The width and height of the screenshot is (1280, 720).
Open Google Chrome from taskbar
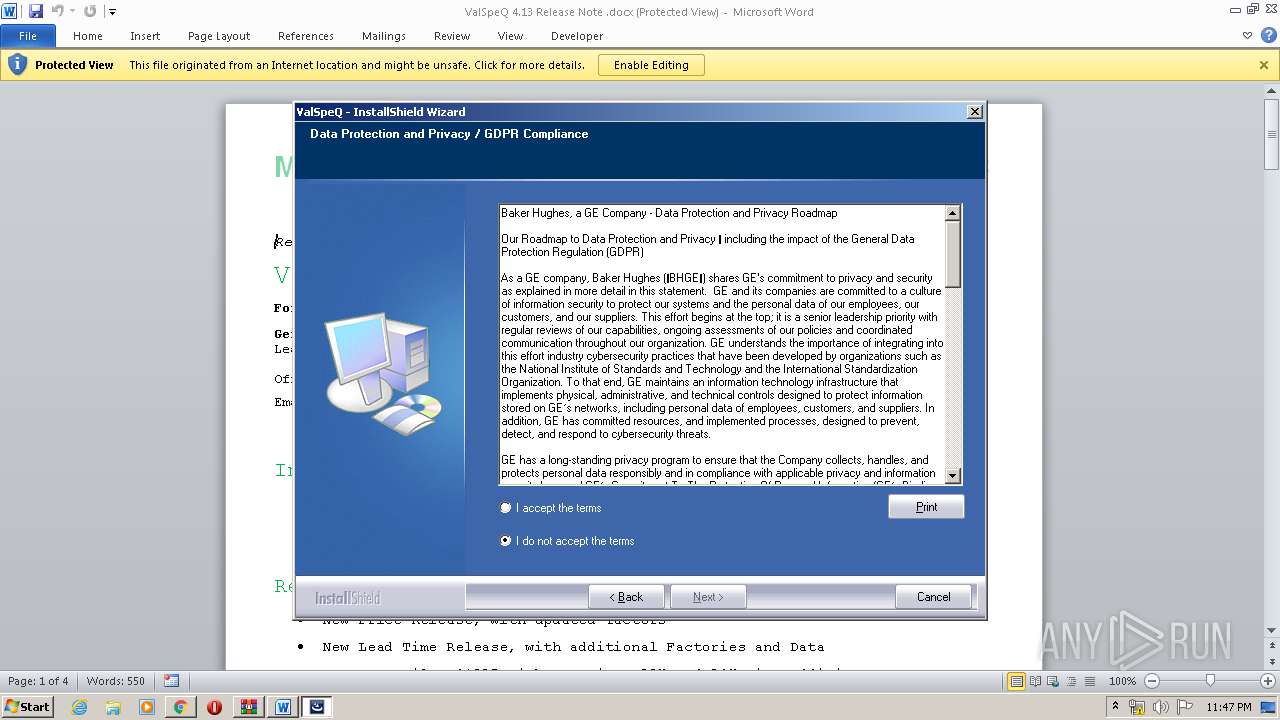coord(181,707)
